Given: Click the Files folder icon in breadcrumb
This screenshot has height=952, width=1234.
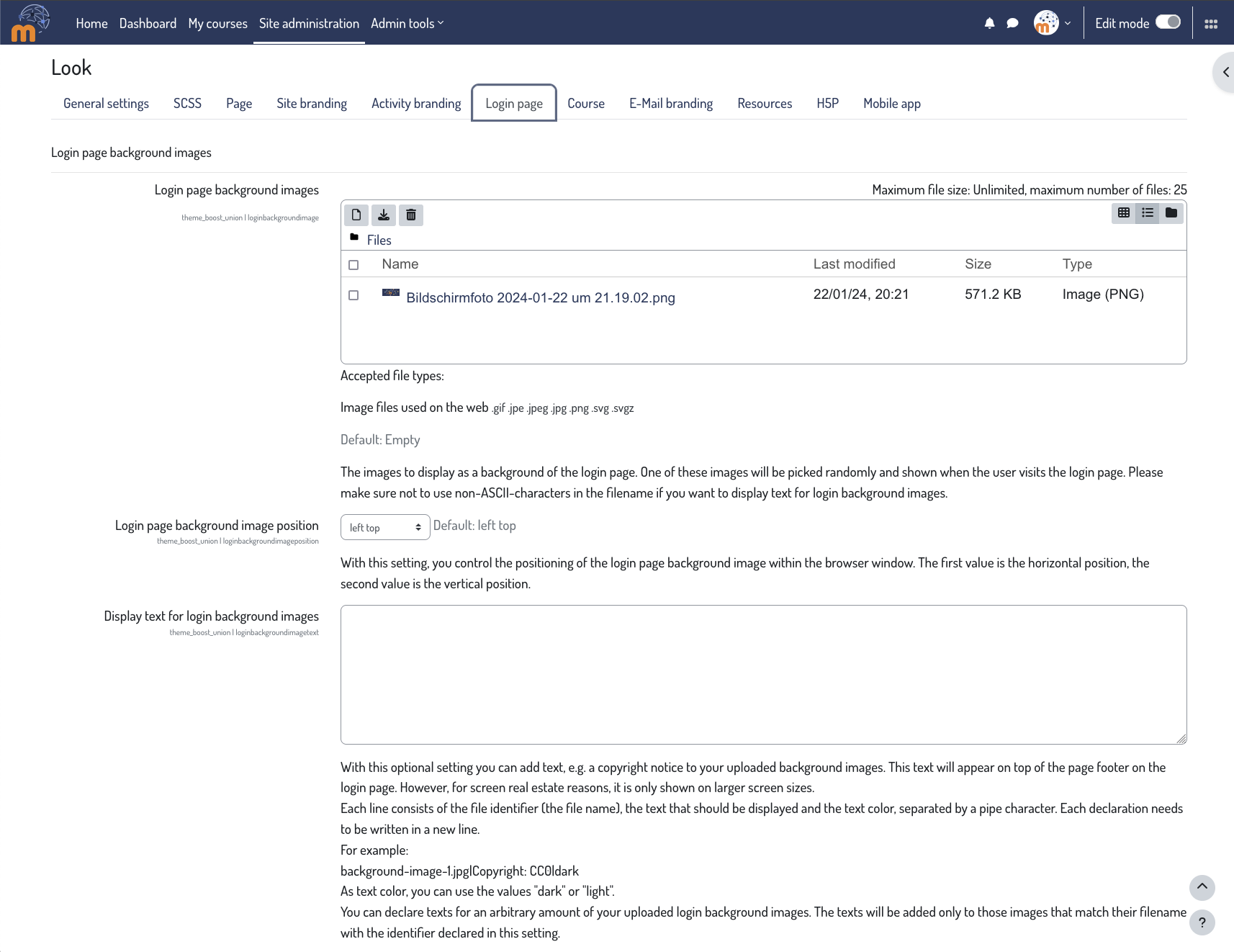Looking at the screenshot, I should [x=354, y=238].
